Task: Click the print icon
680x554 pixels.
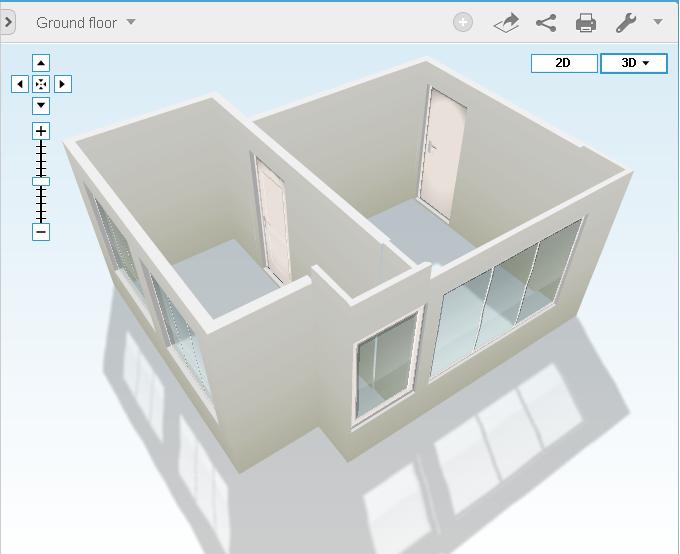Action: (586, 22)
